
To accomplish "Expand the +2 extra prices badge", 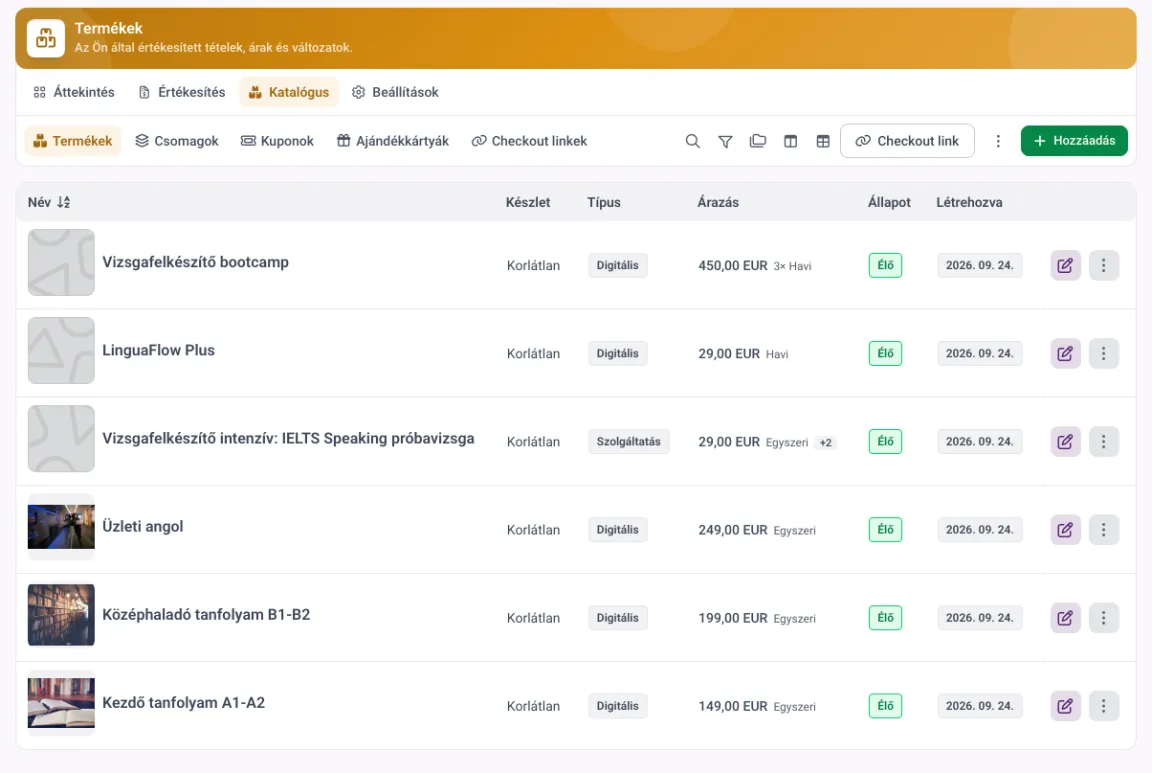I will click(826, 442).
